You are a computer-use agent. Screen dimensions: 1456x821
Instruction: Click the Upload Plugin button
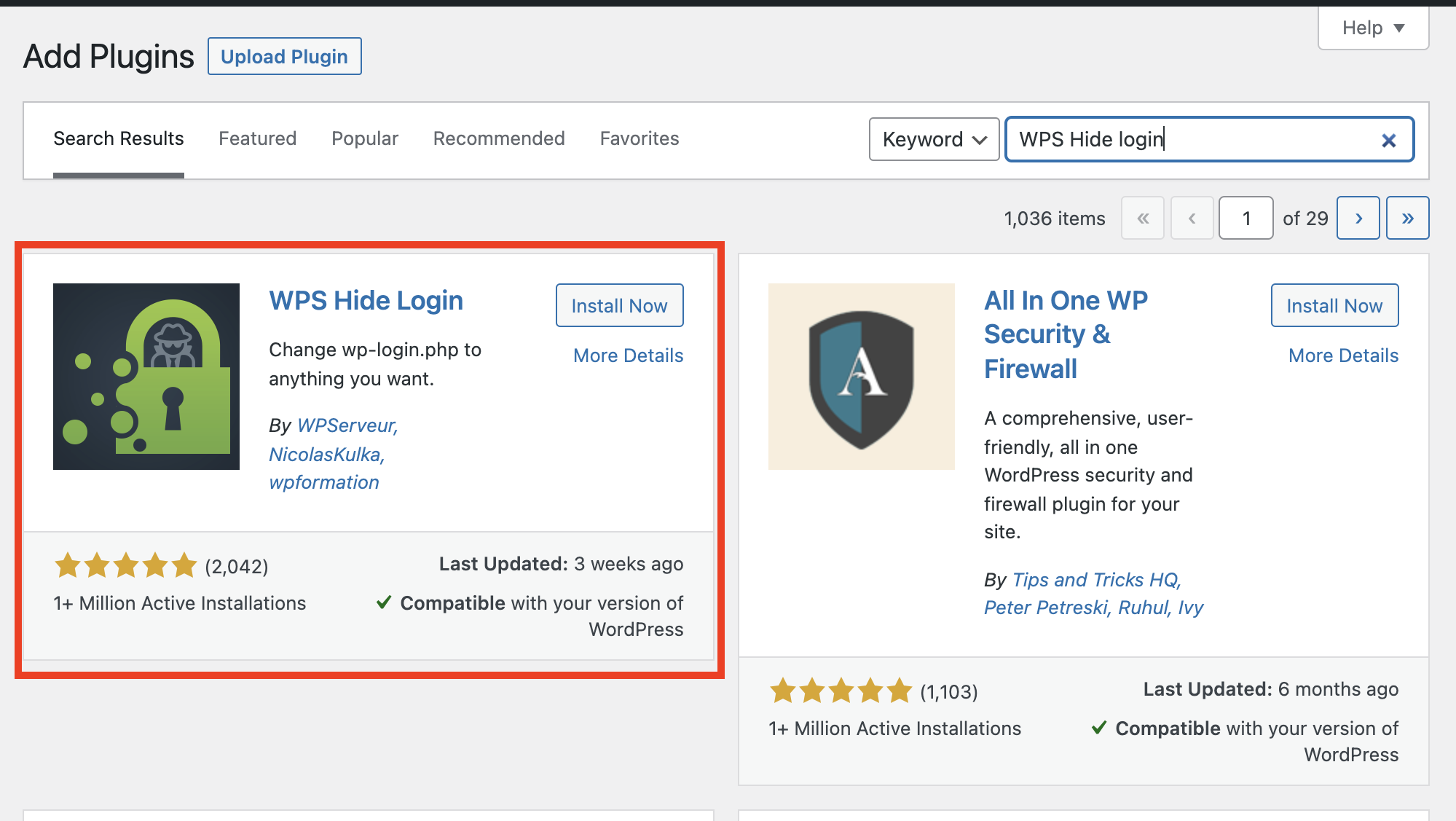click(x=285, y=56)
